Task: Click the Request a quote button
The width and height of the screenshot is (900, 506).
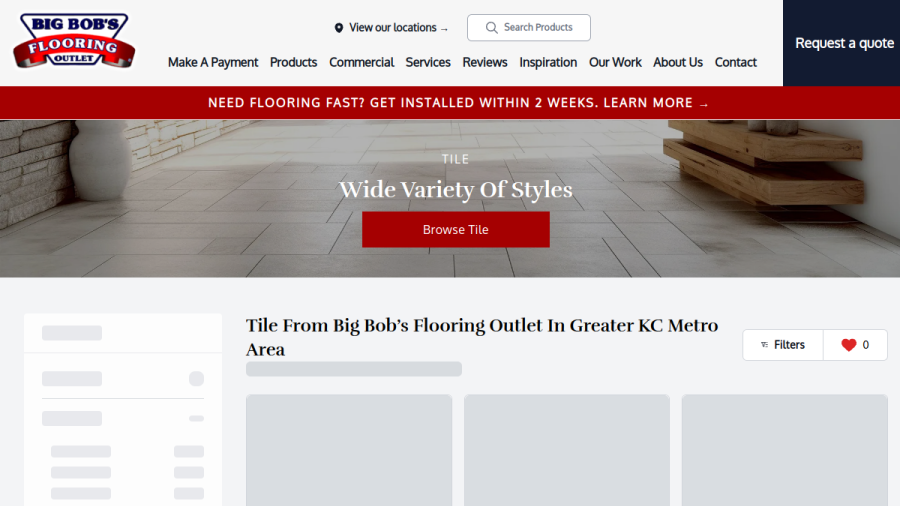Action: coord(841,43)
